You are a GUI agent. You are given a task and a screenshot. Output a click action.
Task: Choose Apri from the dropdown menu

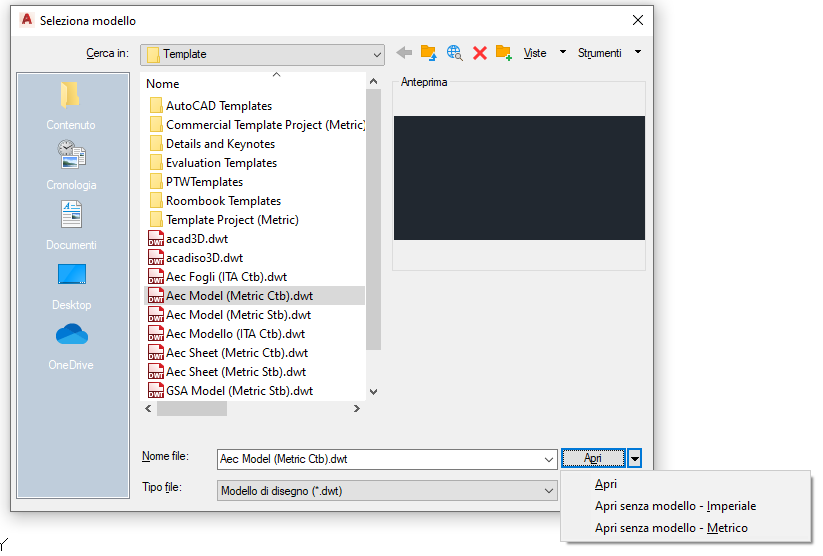[x=685, y=484]
